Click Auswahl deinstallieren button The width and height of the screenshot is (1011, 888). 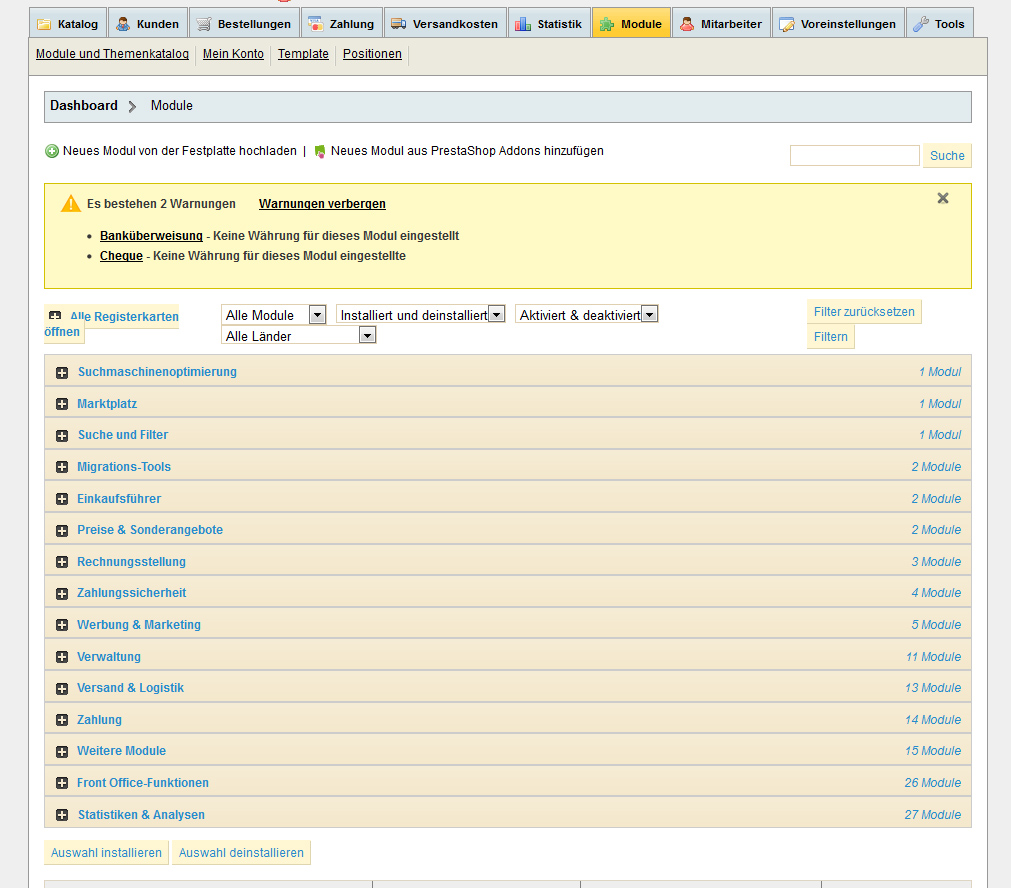241,853
